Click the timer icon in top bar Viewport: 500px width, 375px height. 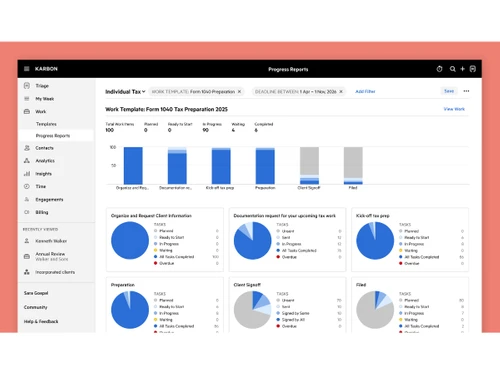point(439,69)
